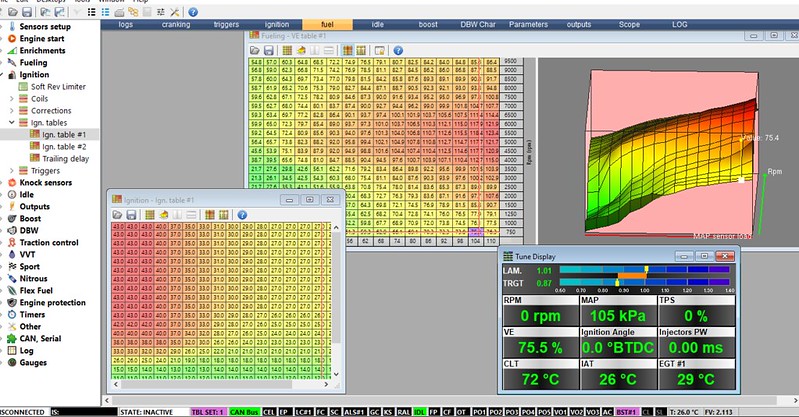Maximize the Ign. table #1 window
The width and height of the screenshot is (799, 417).
coord(309,200)
